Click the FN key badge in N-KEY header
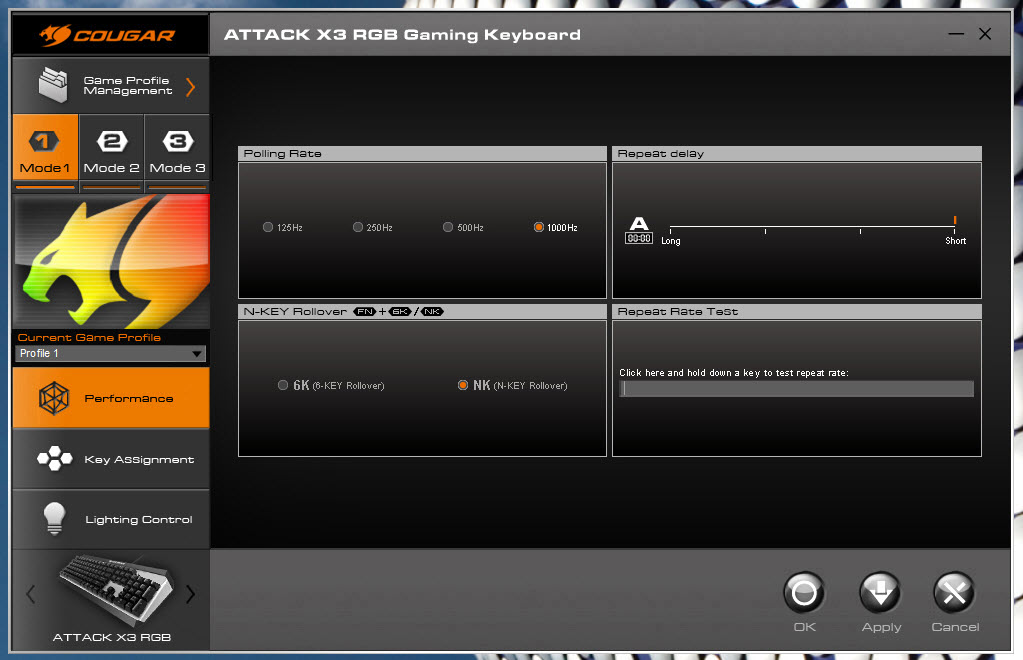Image resolution: width=1023 pixels, height=660 pixels. (x=365, y=312)
